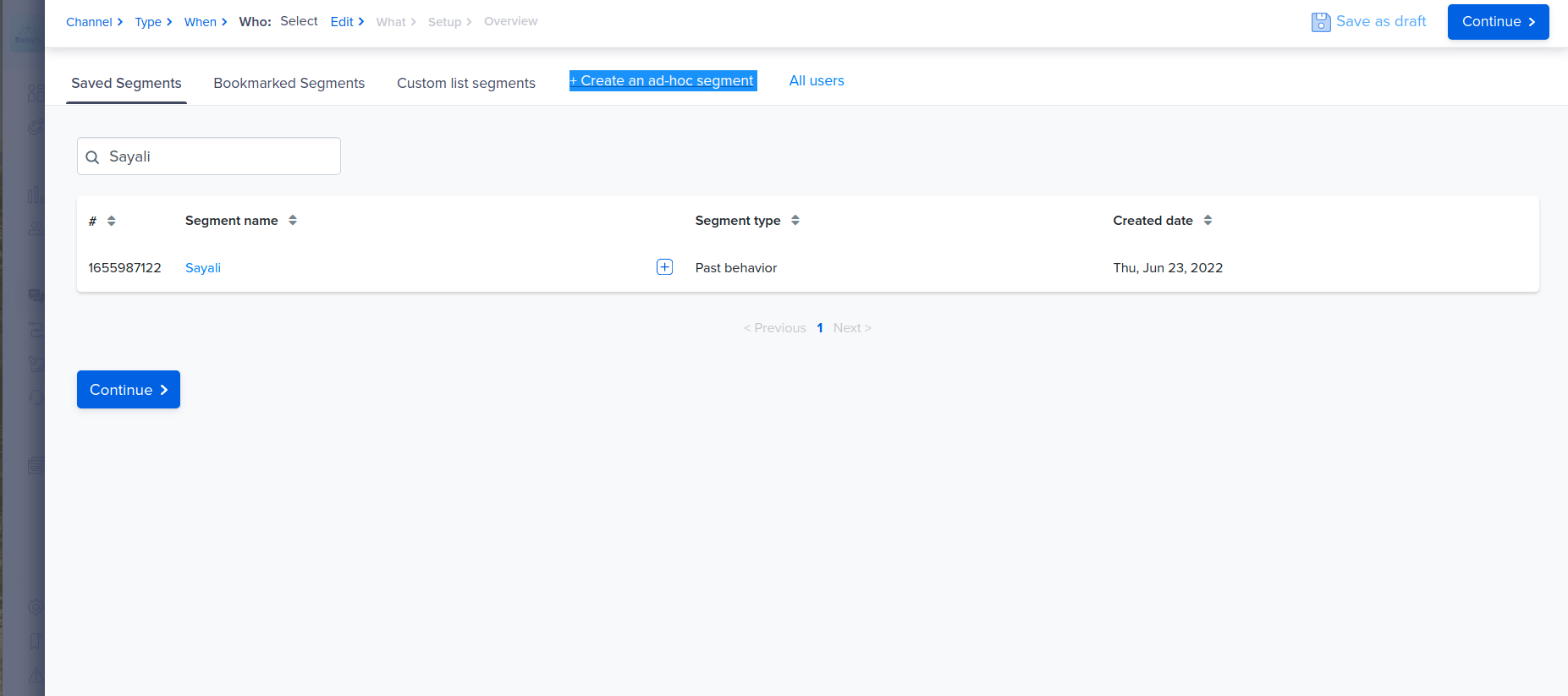Go to Previous page of results
This screenshot has height=696, width=1568.
click(775, 328)
